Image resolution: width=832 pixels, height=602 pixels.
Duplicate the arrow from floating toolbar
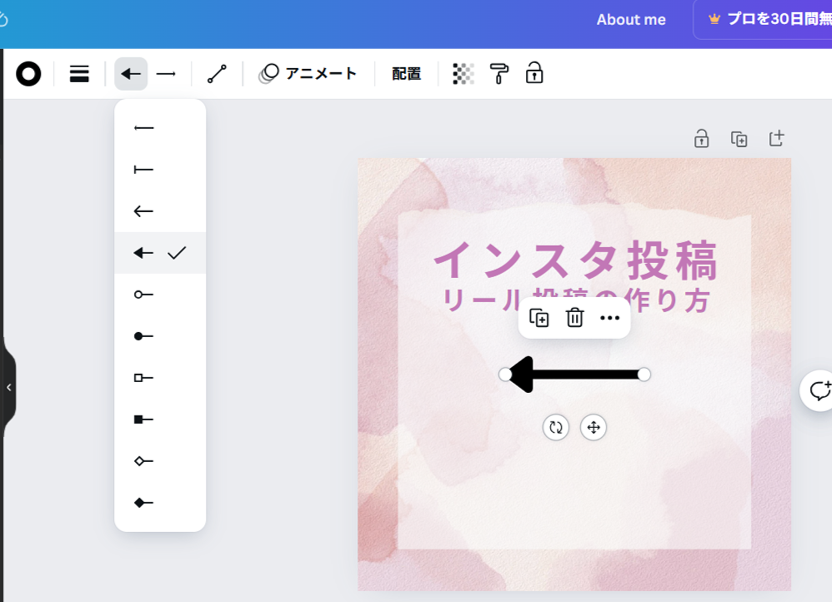click(x=539, y=318)
